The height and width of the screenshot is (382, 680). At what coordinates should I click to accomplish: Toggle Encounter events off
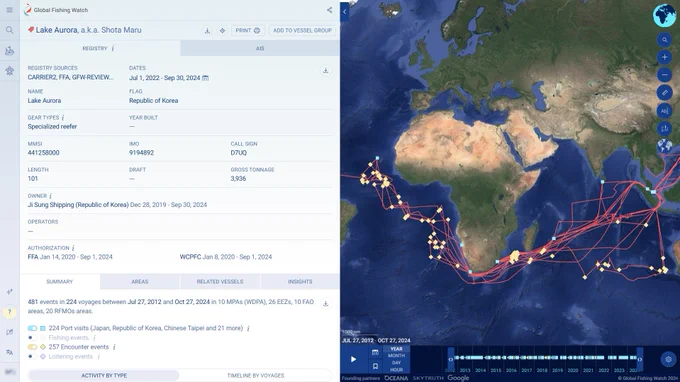tap(33, 347)
